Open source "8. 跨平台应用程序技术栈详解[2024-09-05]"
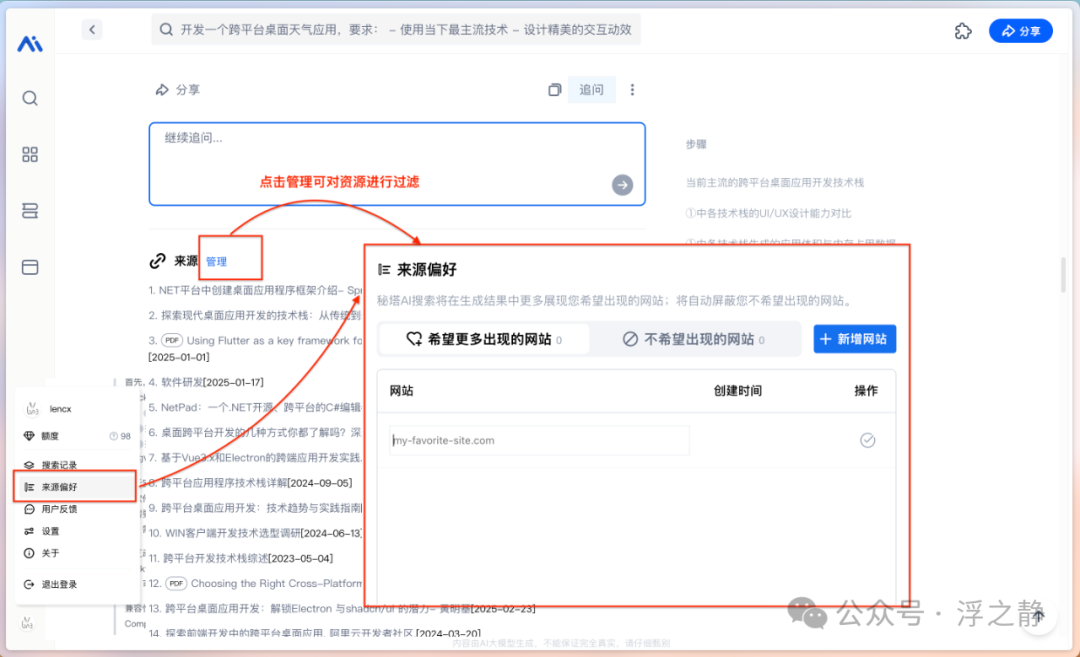Screen dimensions: 1080x657 250,483
